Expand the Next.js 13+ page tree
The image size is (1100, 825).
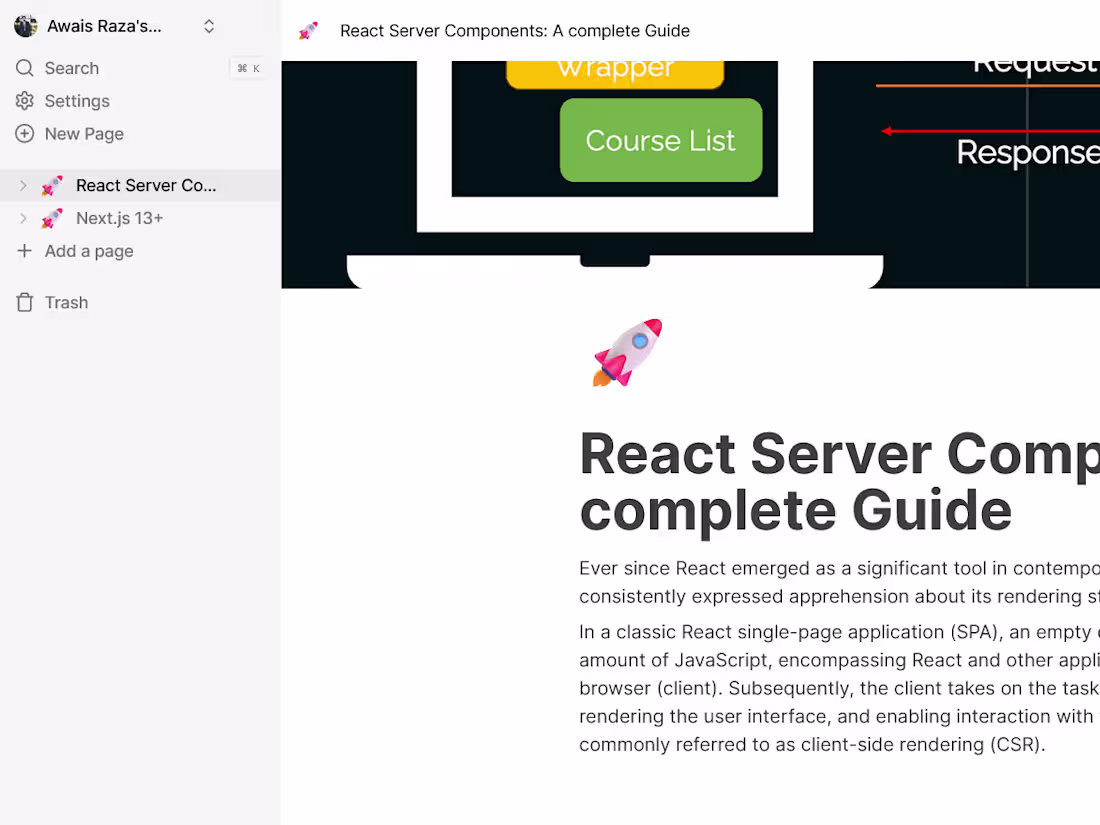coord(22,218)
